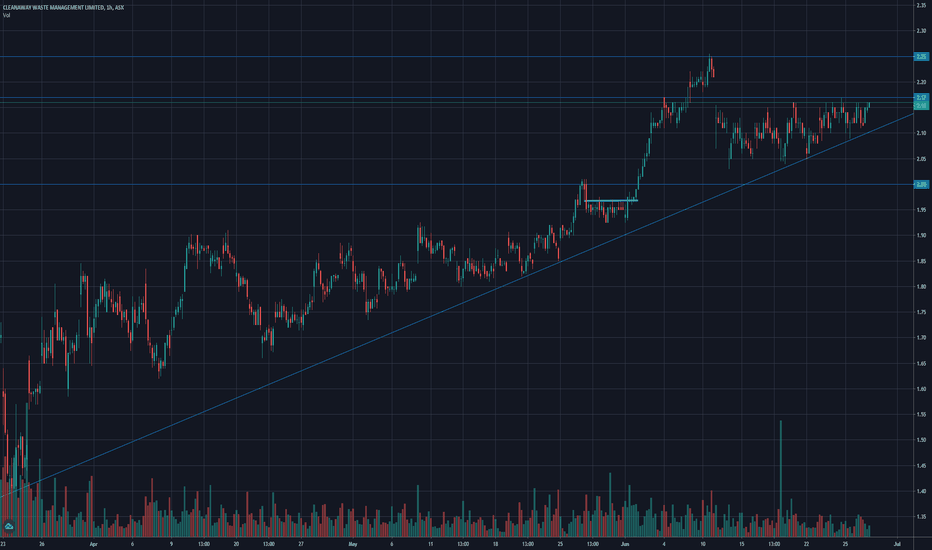Click the Apr label on time axis

(x=93, y=544)
